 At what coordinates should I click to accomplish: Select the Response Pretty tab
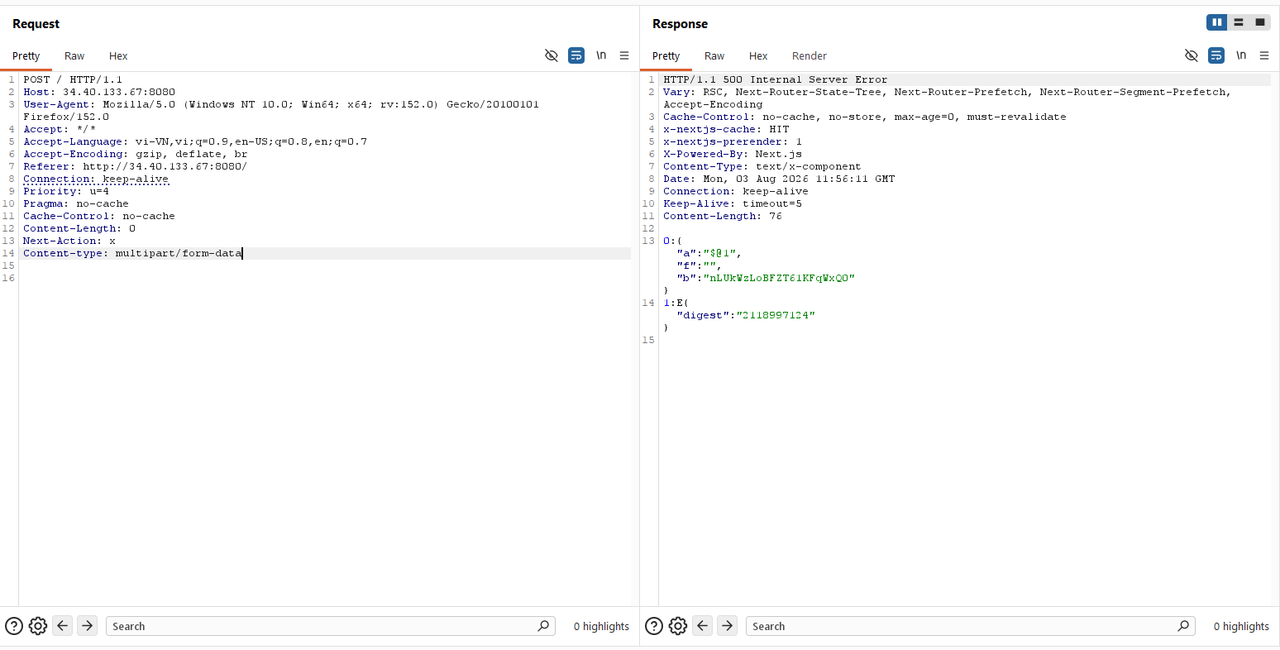[666, 56]
